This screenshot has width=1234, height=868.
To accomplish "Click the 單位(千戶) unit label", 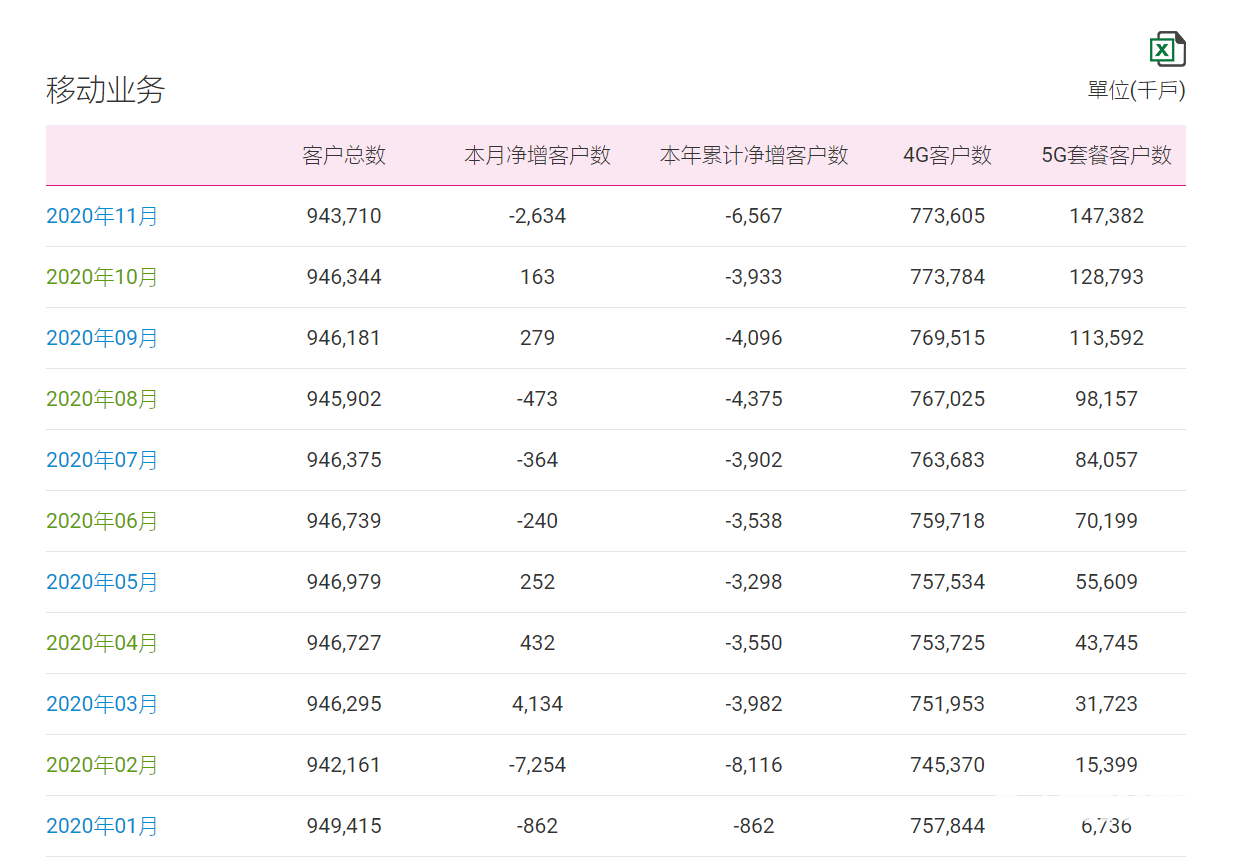I will pyautogui.click(x=1136, y=90).
